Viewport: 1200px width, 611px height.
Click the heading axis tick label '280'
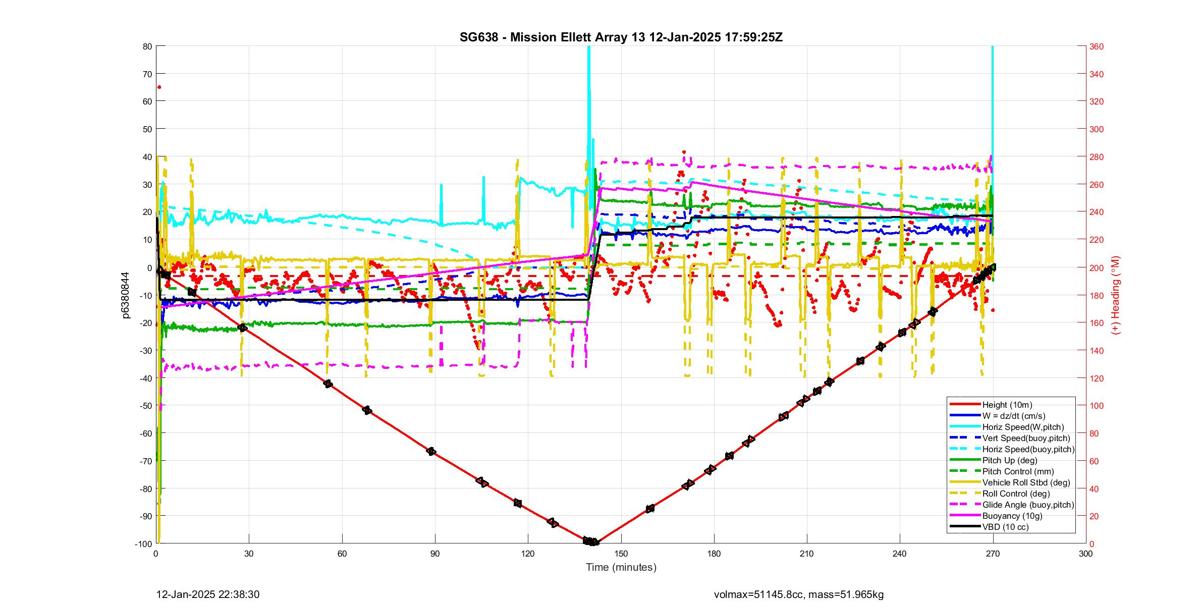point(1099,157)
